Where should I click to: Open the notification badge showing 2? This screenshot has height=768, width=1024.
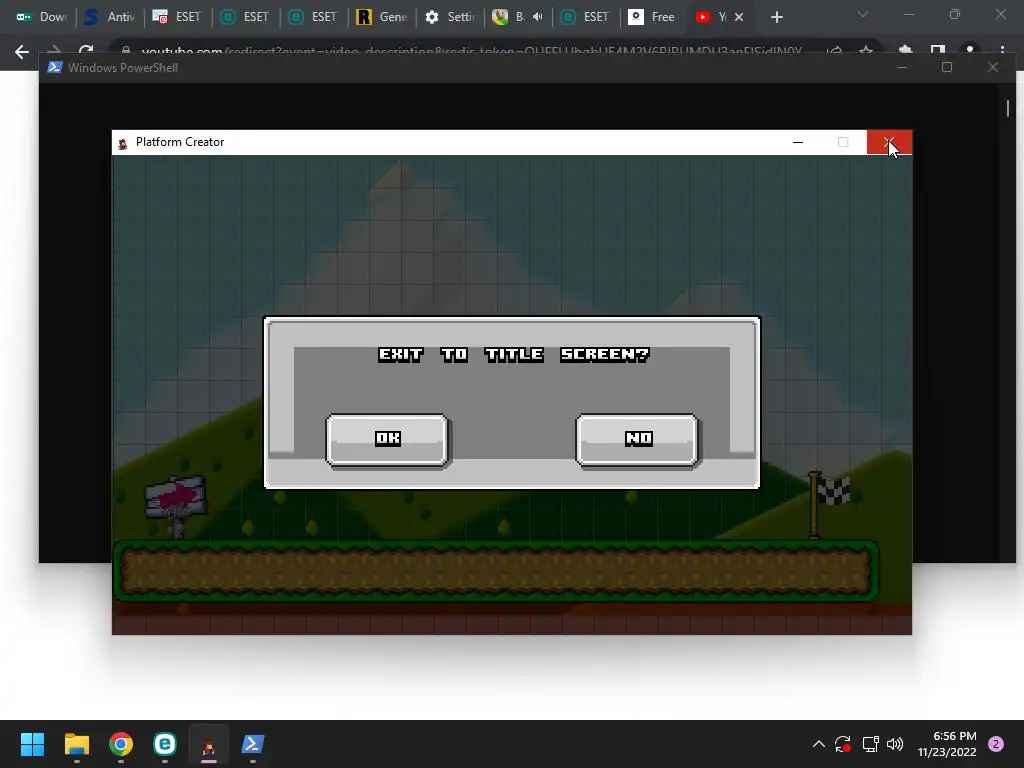995,744
